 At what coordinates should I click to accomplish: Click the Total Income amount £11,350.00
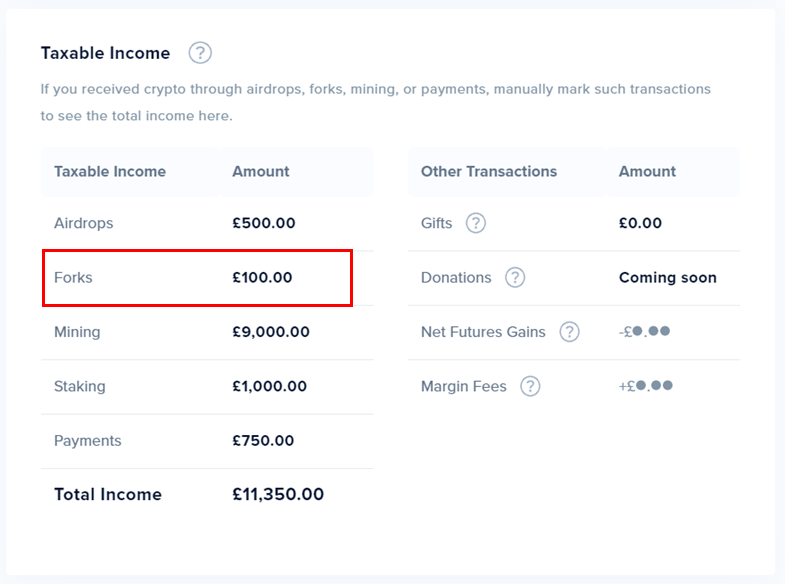pos(278,494)
